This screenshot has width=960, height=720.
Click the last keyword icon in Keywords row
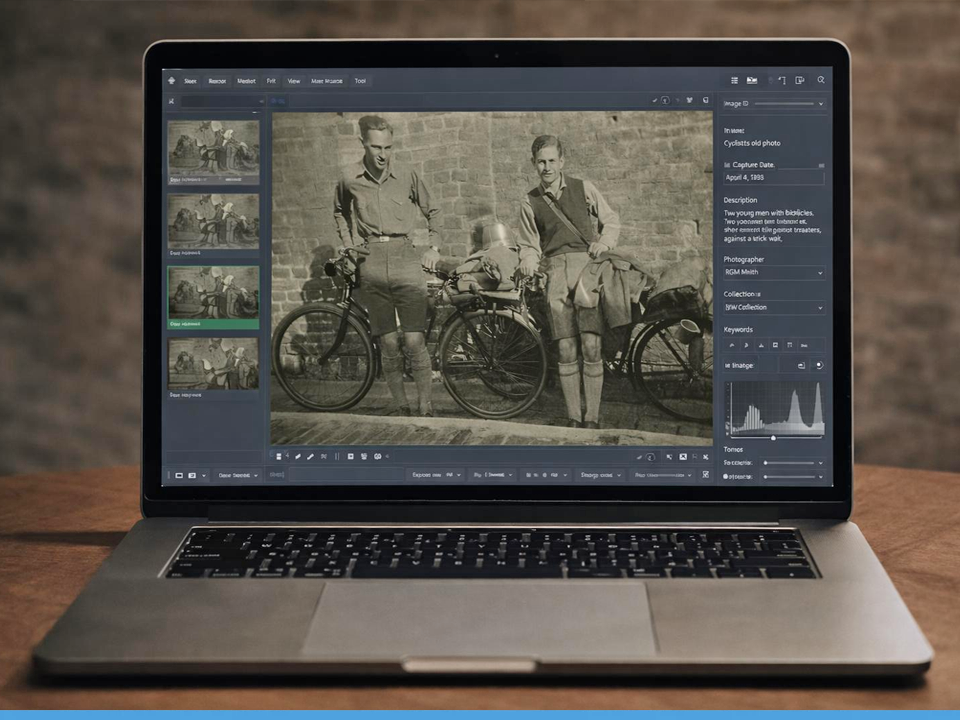pyautogui.click(x=804, y=345)
